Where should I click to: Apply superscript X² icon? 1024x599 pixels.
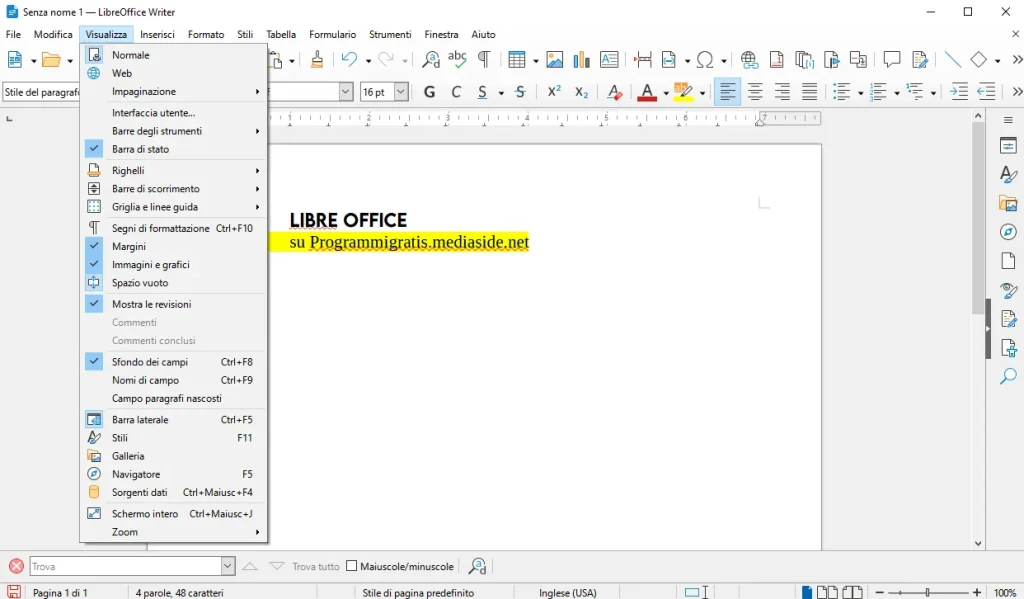[554, 92]
